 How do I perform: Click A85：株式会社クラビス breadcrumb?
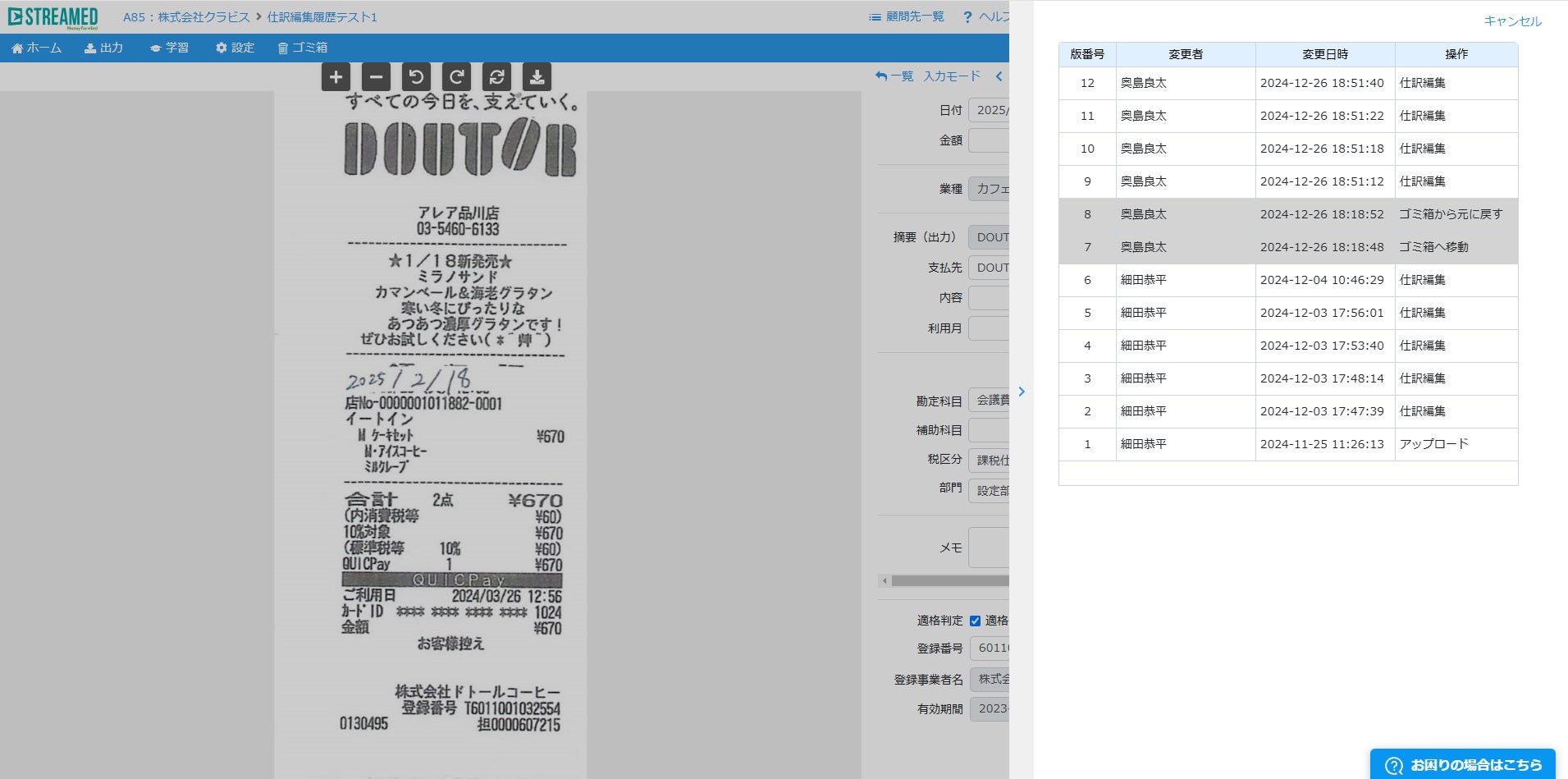tap(186, 17)
